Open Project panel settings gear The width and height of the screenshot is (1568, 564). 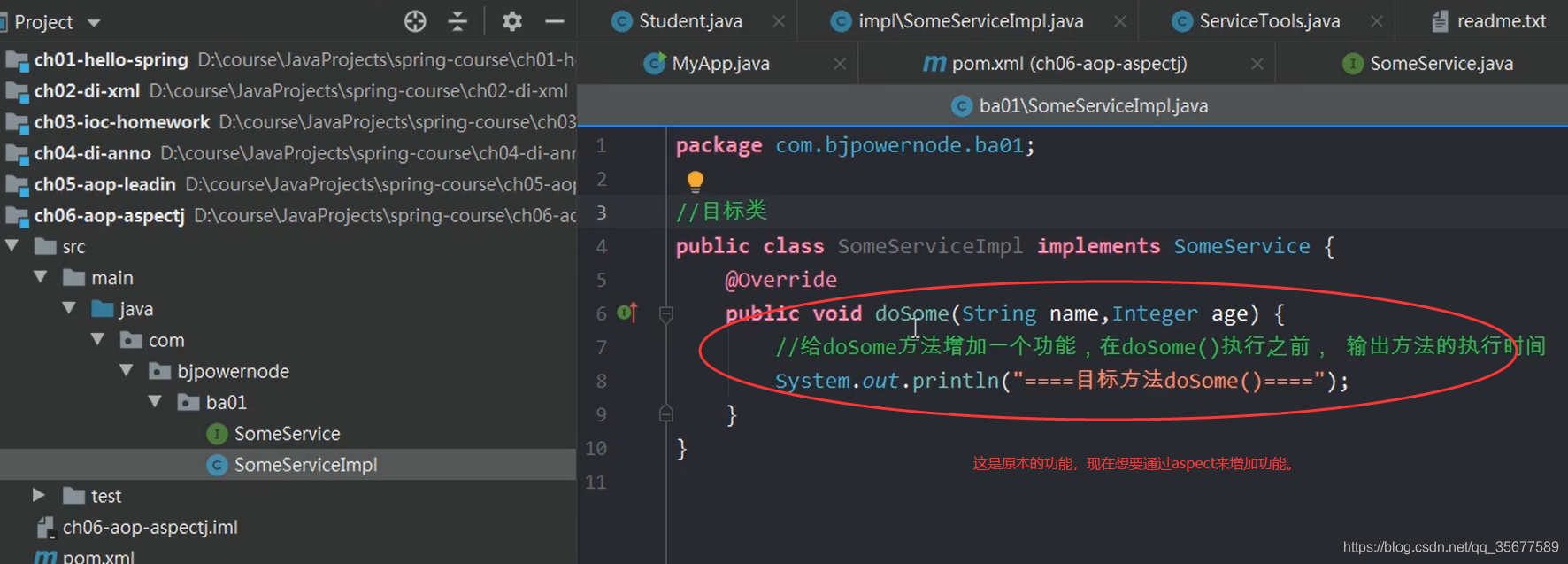point(511,21)
